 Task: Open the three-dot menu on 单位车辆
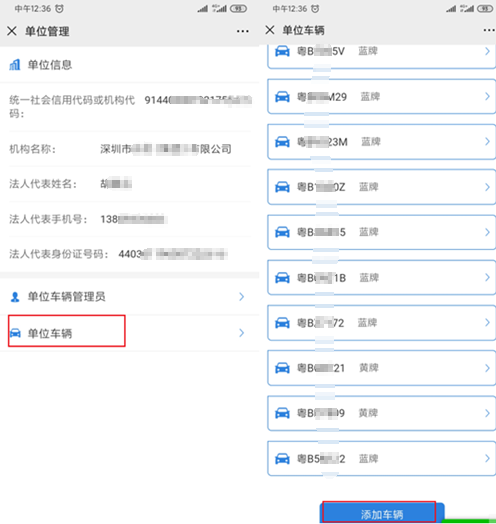tap(489, 30)
